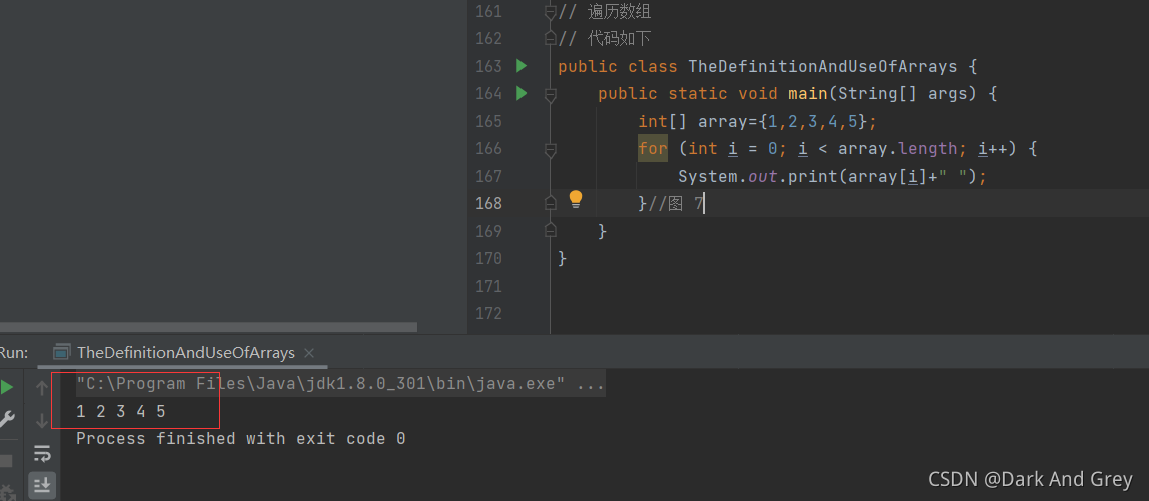Click the window icon on the TheDefinitionAndUseOfArrays run tab
Viewport: 1149px width, 501px height.
click(63, 352)
